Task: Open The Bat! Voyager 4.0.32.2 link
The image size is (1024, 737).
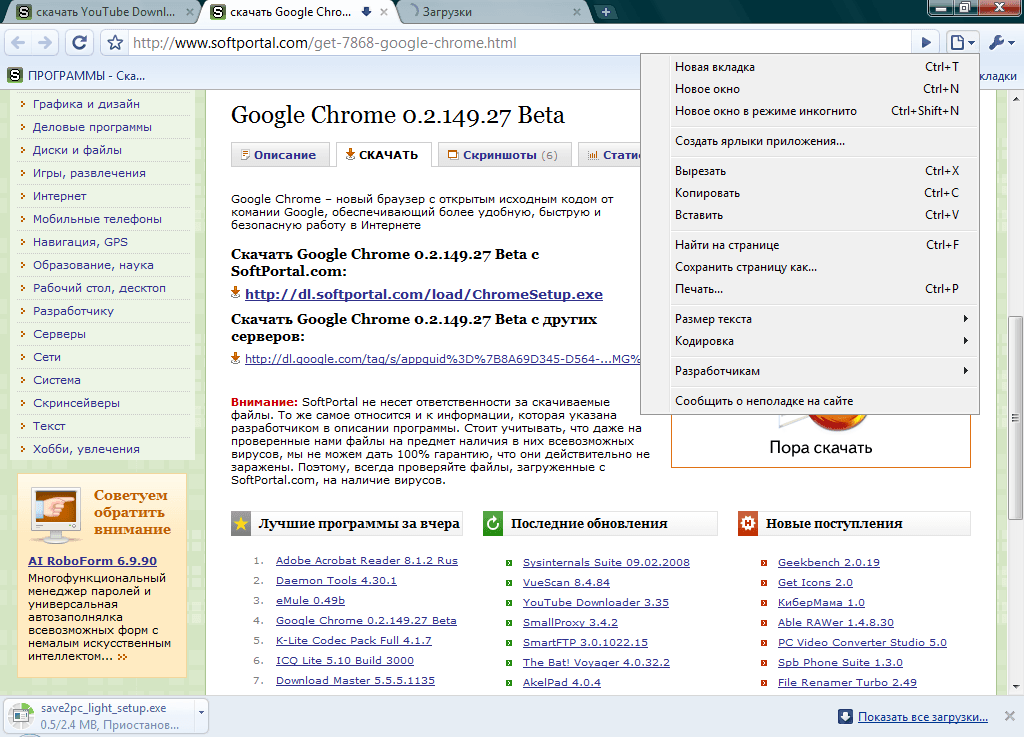Action: coord(596,663)
